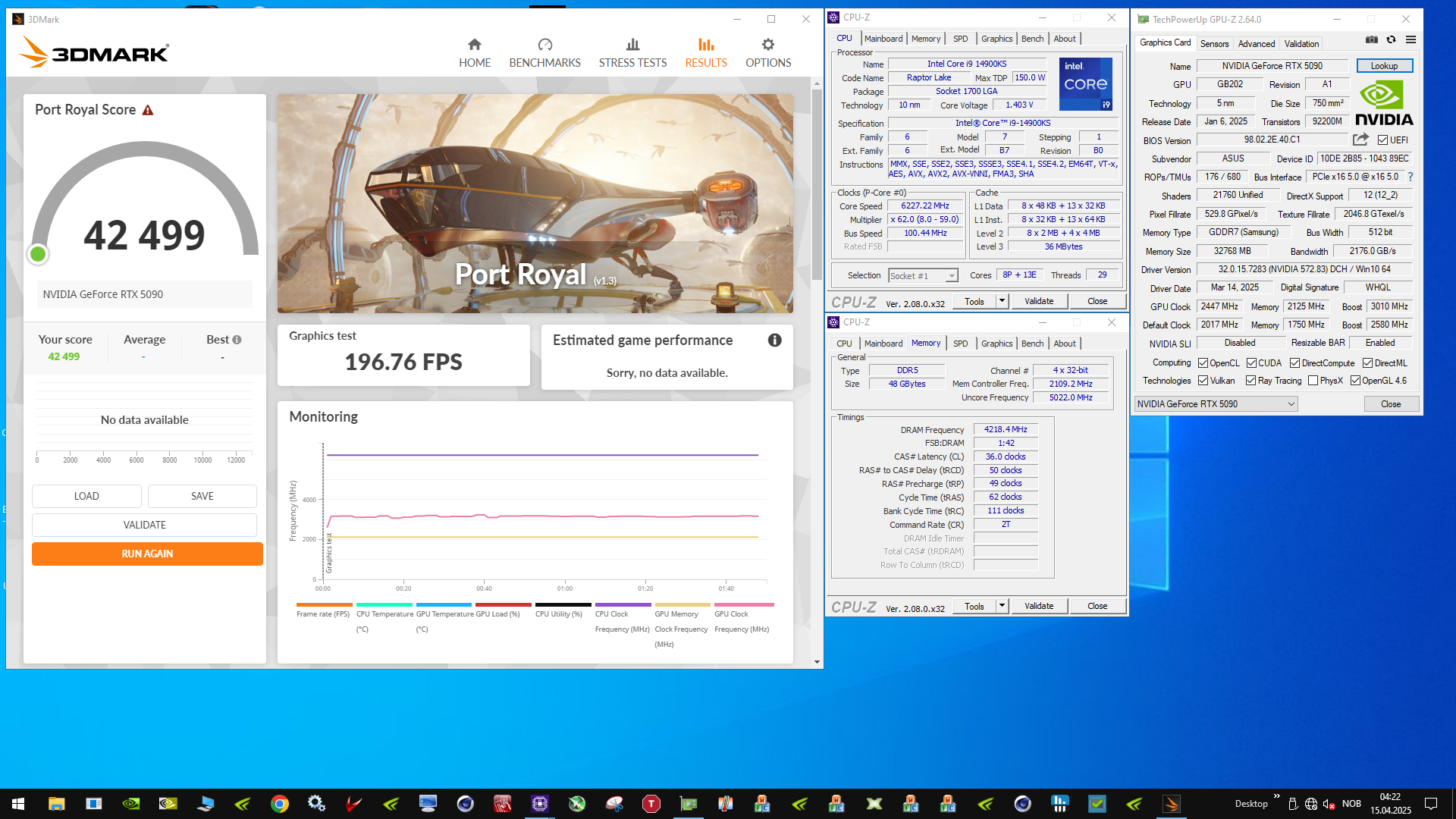Open the Bench tab in upper CPU-Z window
Screen dimensions: 1456x819
click(1032, 39)
